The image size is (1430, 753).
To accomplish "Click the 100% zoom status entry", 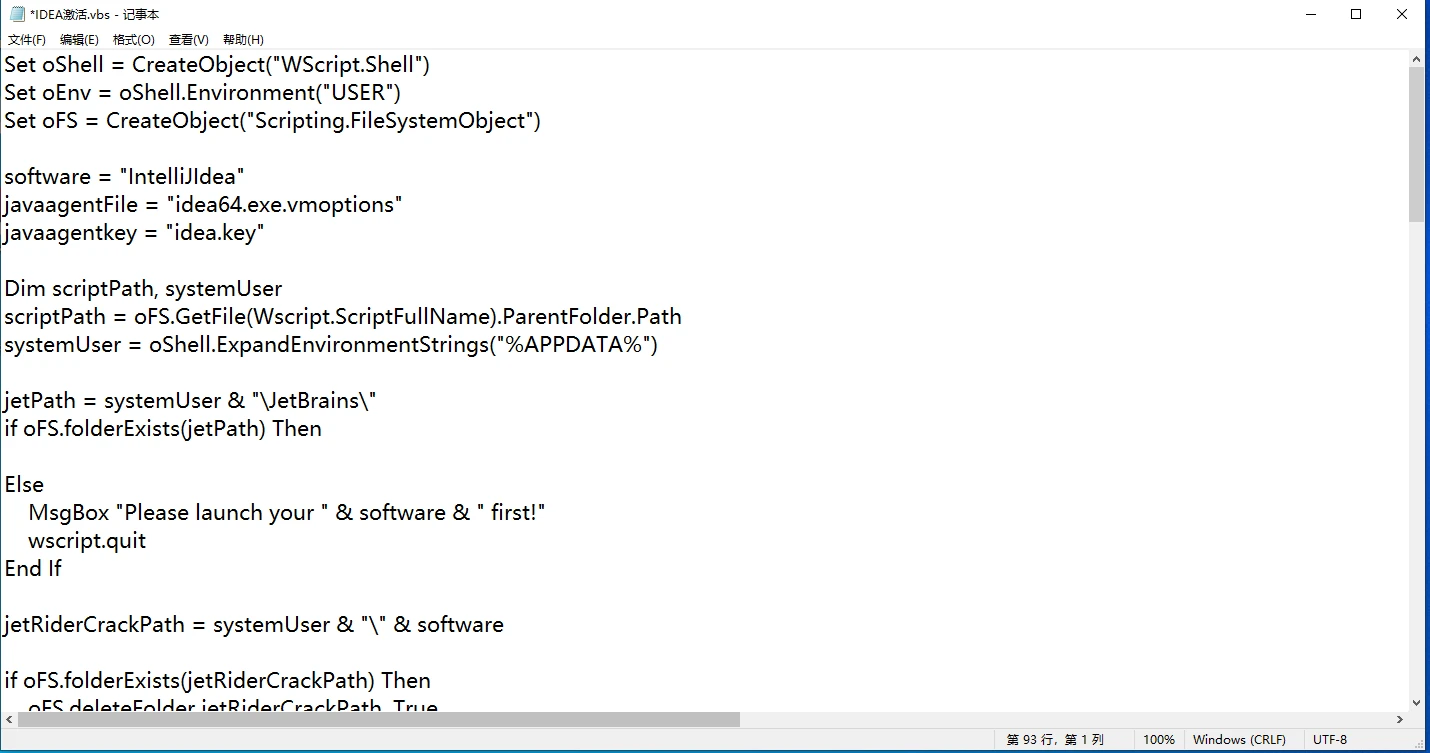I will pyautogui.click(x=1159, y=740).
